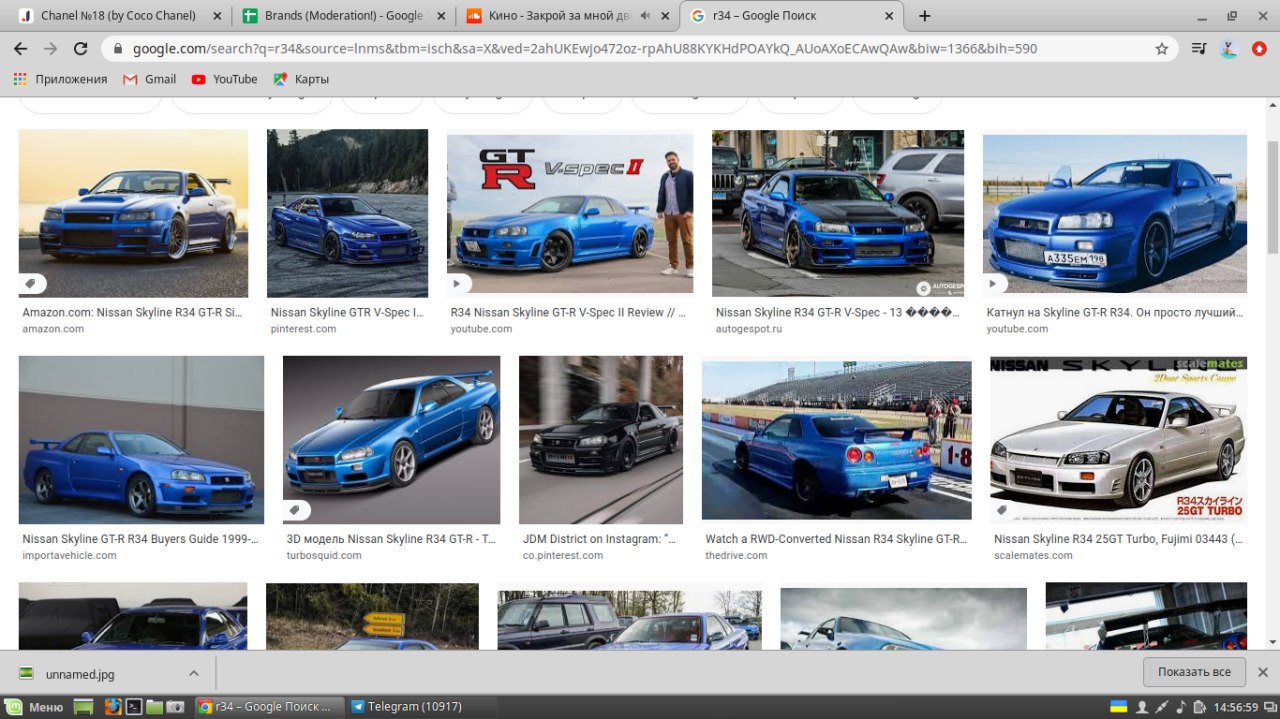Open the GT-R V-Spec II Review video thumbnail
The width and height of the screenshot is (1280, 719).
[x=570, y=213]
